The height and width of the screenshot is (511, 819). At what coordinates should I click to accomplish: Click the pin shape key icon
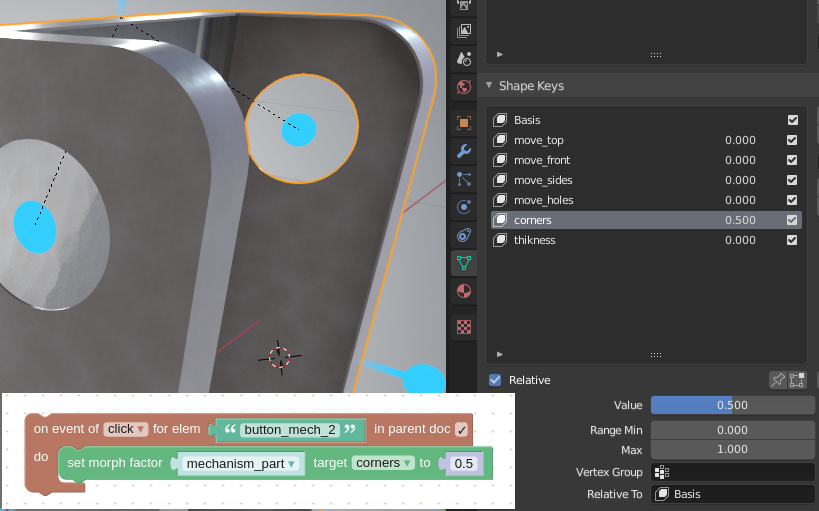778,380
